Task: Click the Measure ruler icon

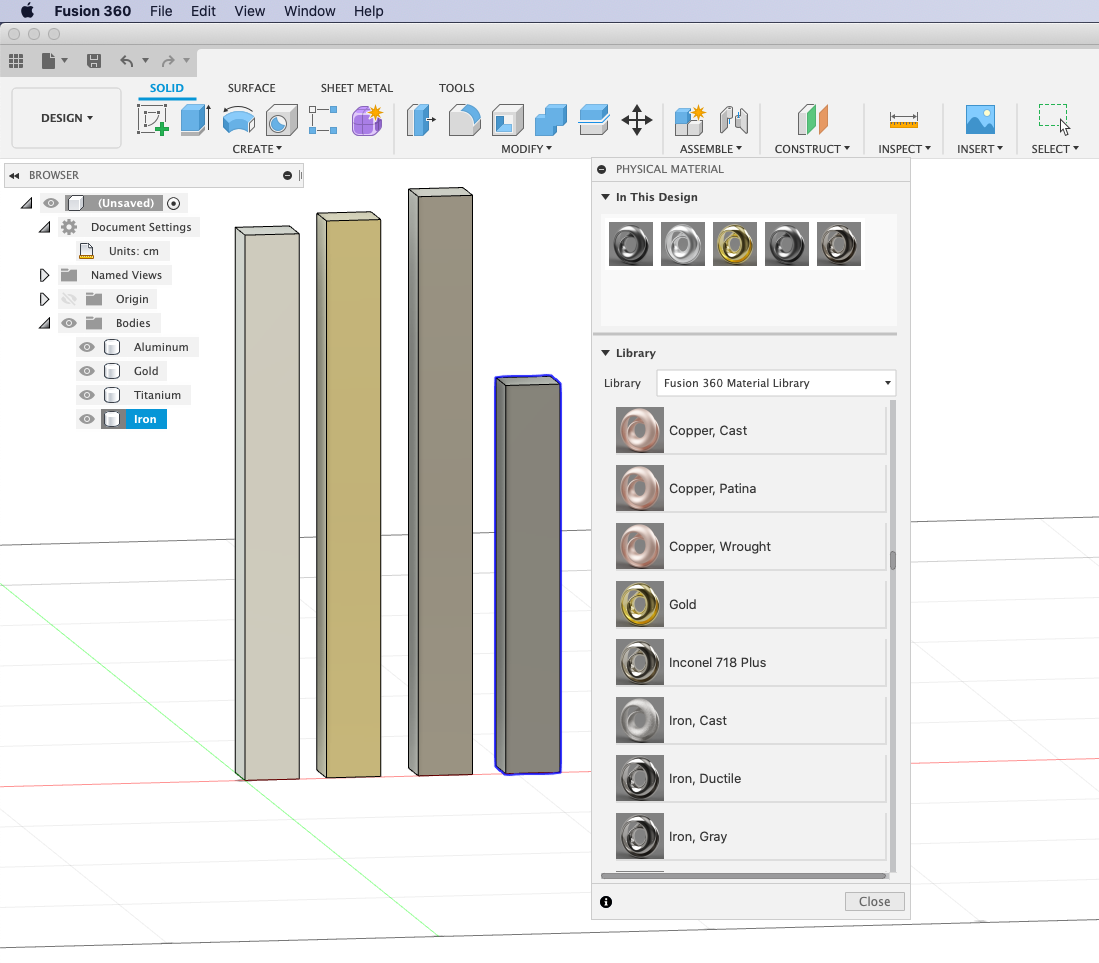Action: [x=903, y=120]
